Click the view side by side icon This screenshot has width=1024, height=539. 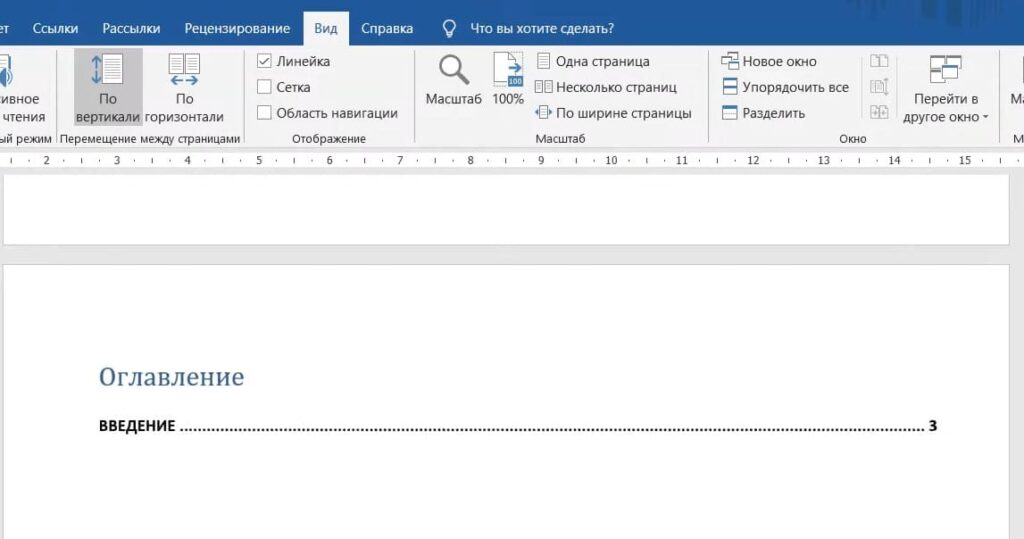click(x=879, y=61)
